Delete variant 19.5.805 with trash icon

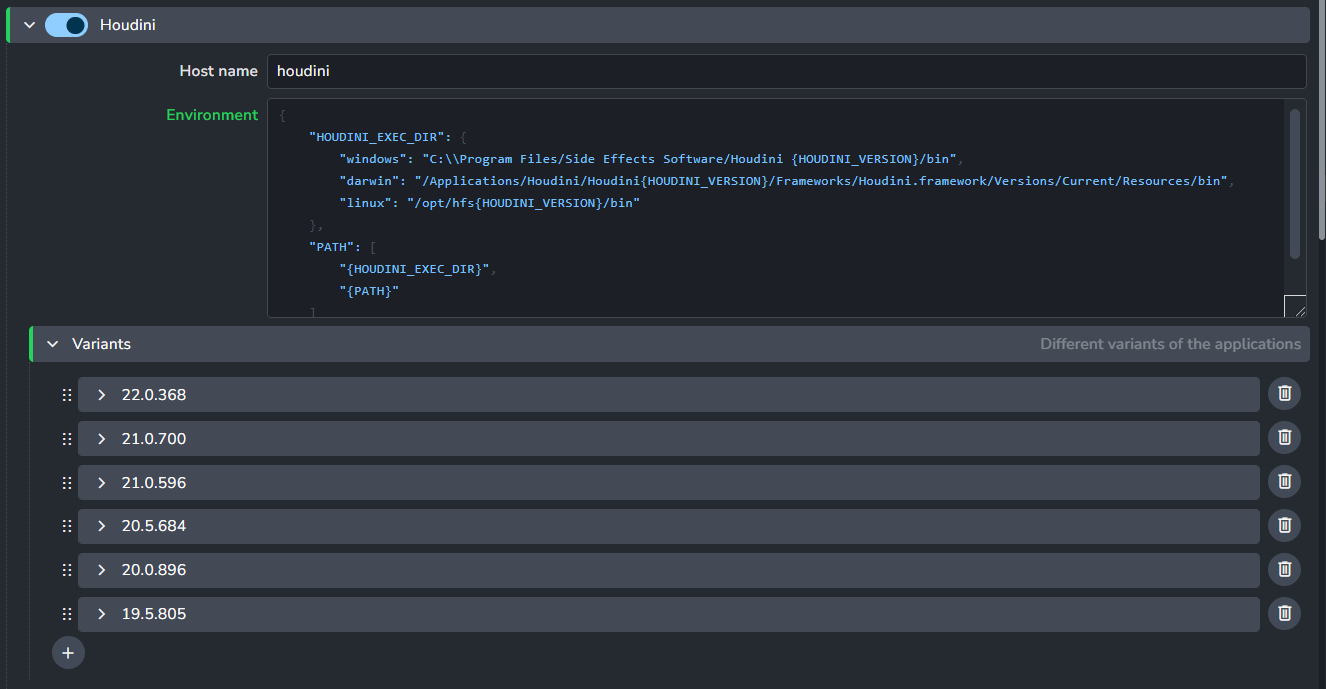tap(1285, 613)
